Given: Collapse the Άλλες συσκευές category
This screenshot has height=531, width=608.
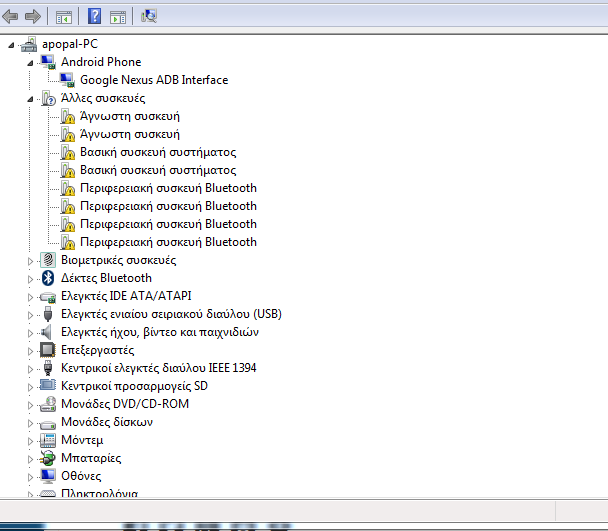Looking at the screenshot, I should tap(31, 98).
